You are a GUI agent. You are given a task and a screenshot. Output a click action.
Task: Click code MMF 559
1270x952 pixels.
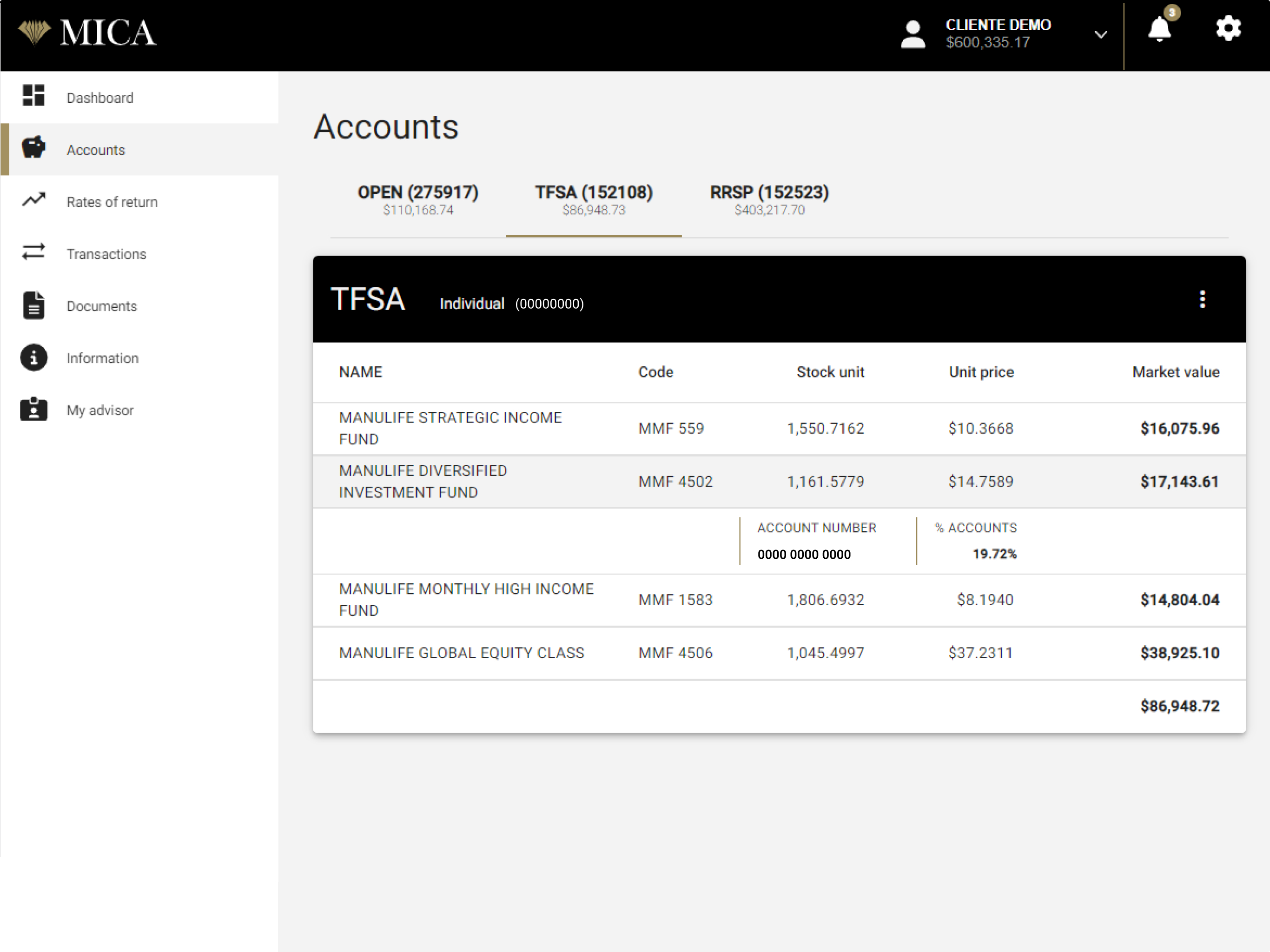pyautogui.click(x=671, y=428)
